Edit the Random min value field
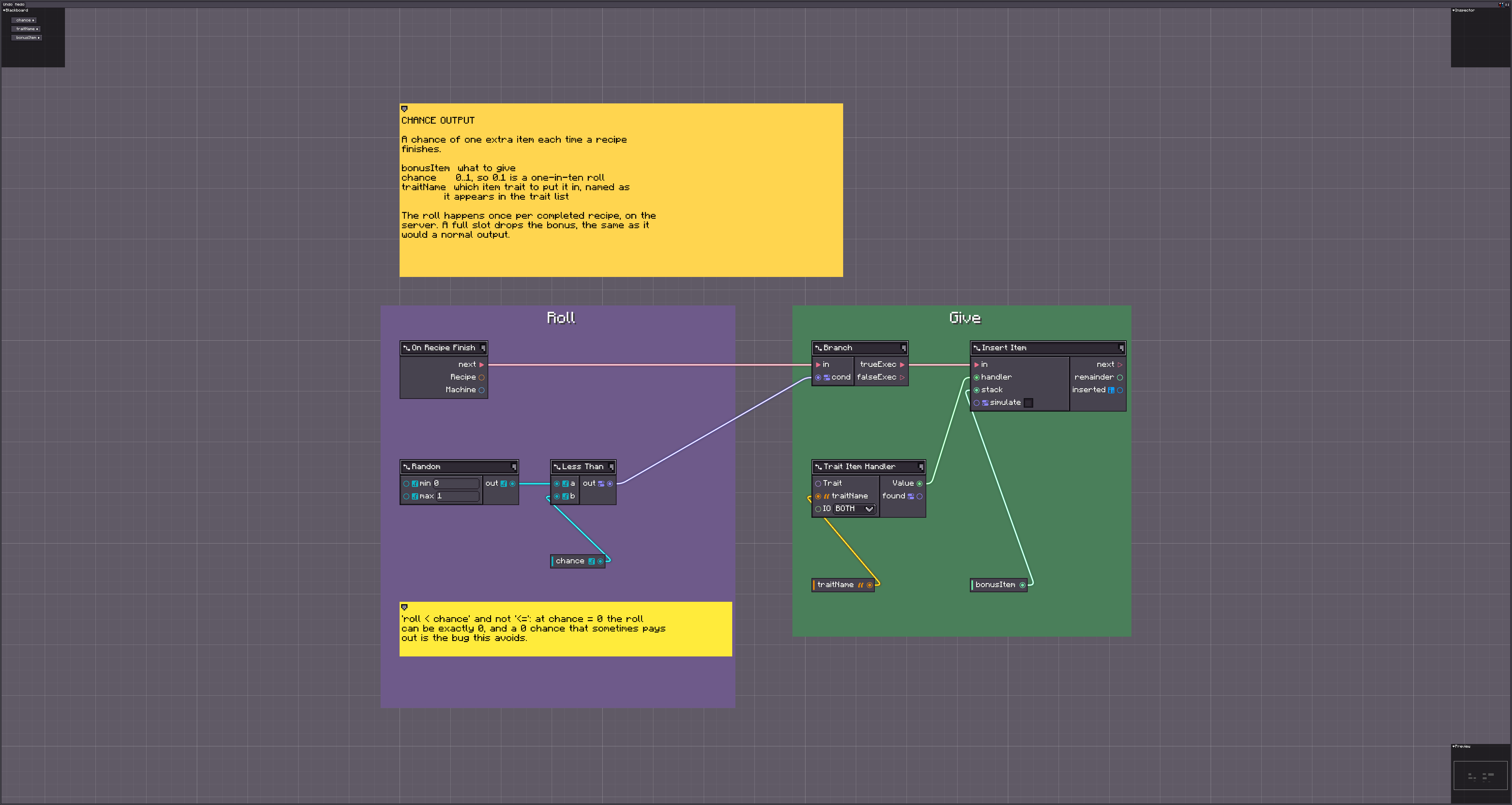This screenshot has height=805, width=1512. [456, 484]
